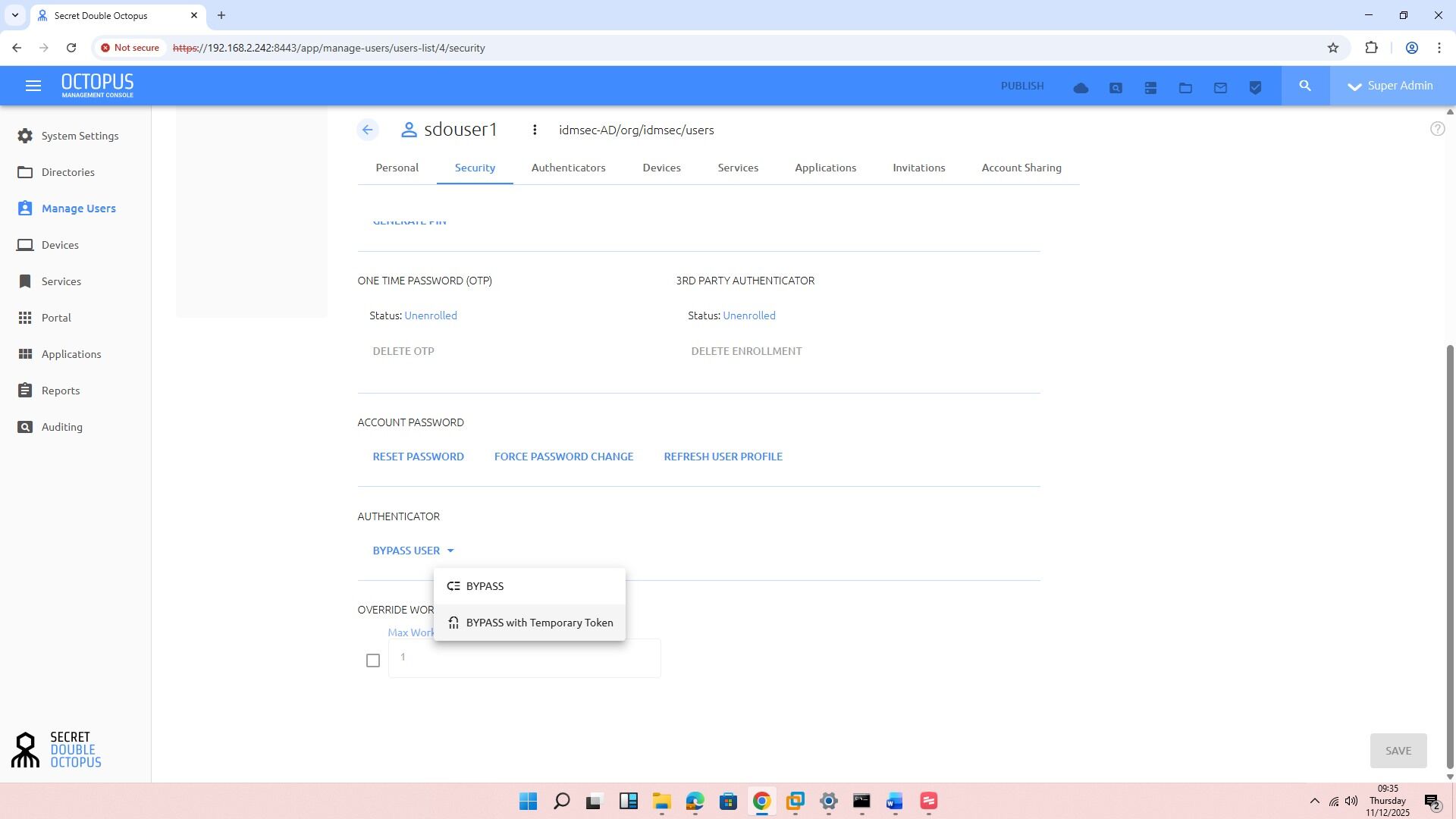
Task: Click the shield check icon in header
Action: pos(1255,88)
